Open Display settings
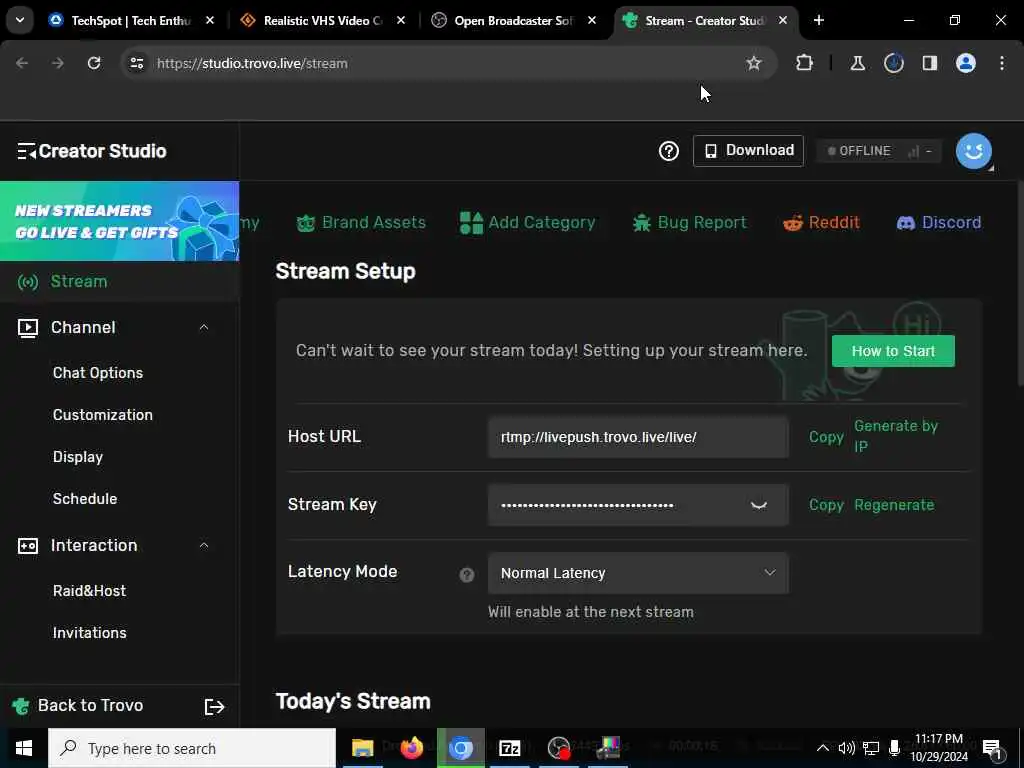 [x=78, y=456]
